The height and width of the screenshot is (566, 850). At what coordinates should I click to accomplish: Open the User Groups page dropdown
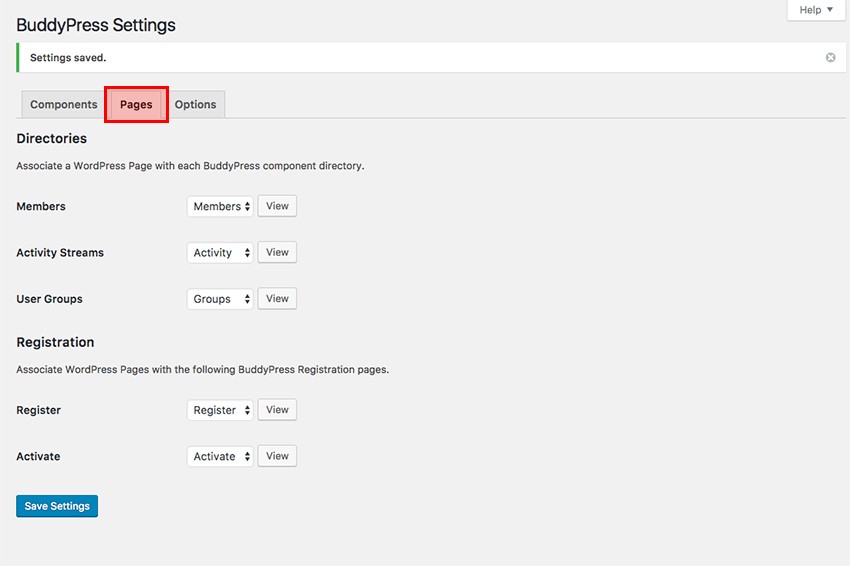pyautogui.click(x=220, y=299)
